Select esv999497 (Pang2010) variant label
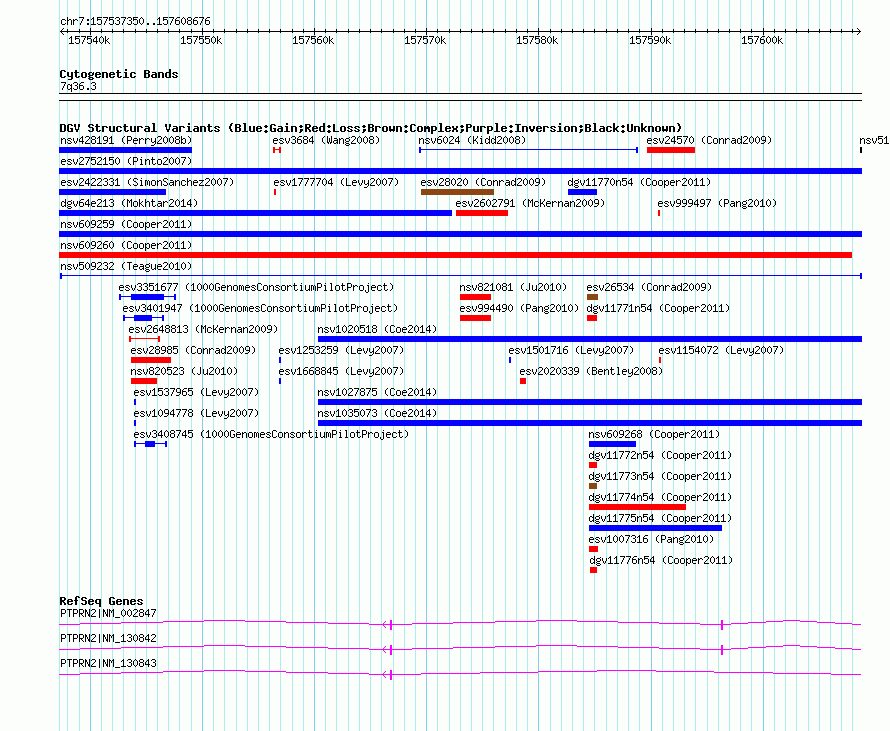 (717, 203)
